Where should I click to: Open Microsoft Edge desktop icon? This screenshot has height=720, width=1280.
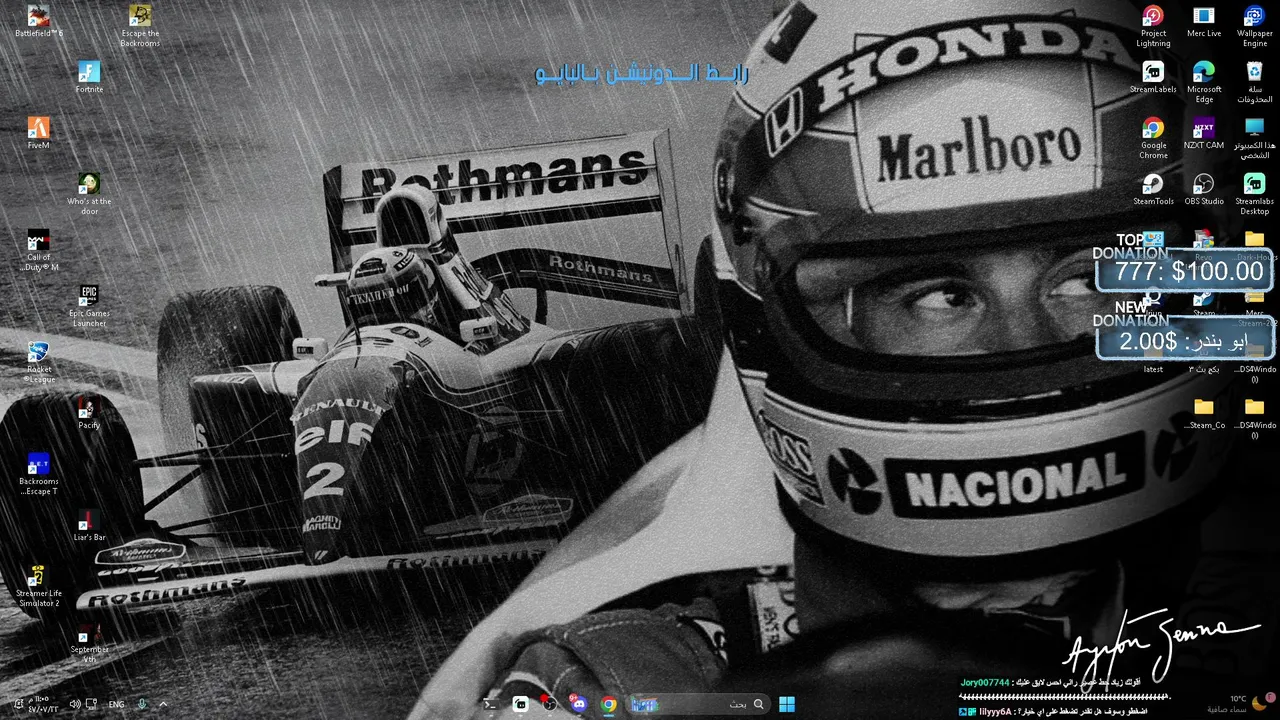[x=1204, y=82]
